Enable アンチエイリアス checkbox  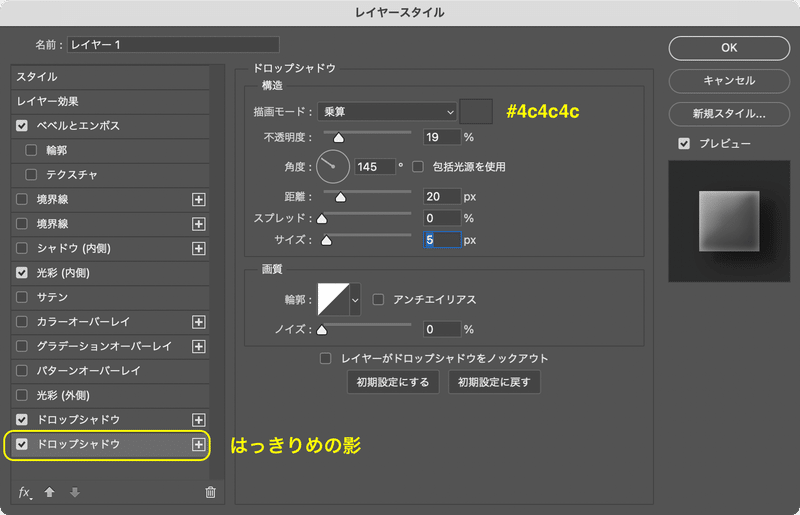(x=378, y=299)
